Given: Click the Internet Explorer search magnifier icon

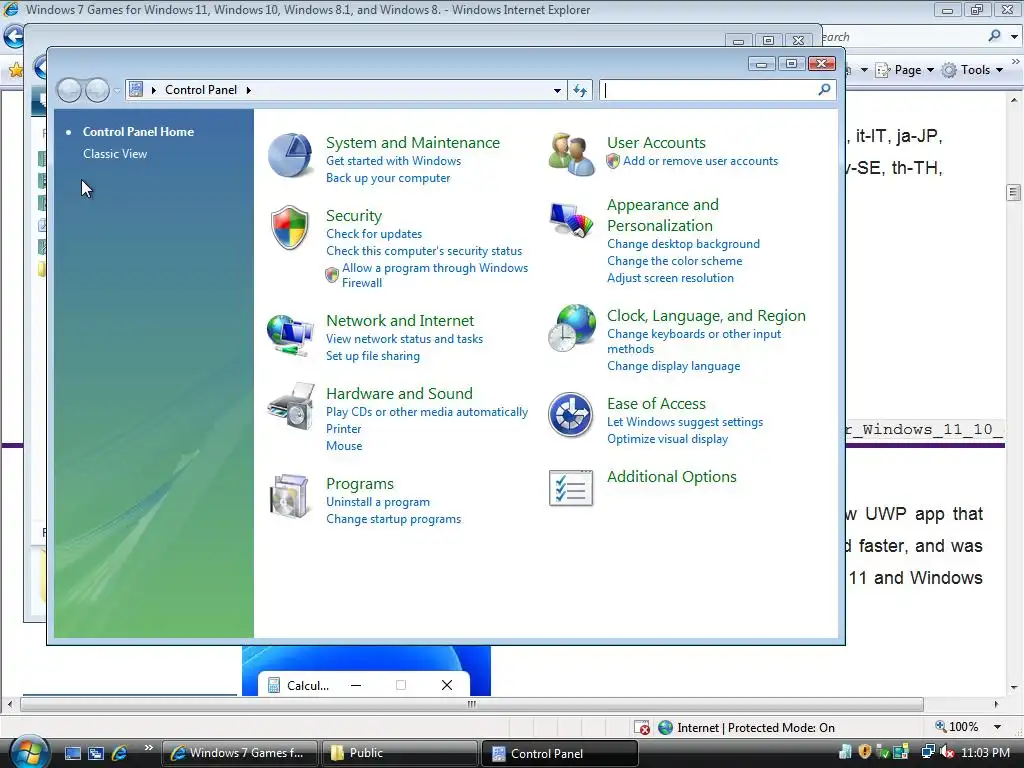Looking at the screenshot, I should pyautogui.click(x=995, y=36).
